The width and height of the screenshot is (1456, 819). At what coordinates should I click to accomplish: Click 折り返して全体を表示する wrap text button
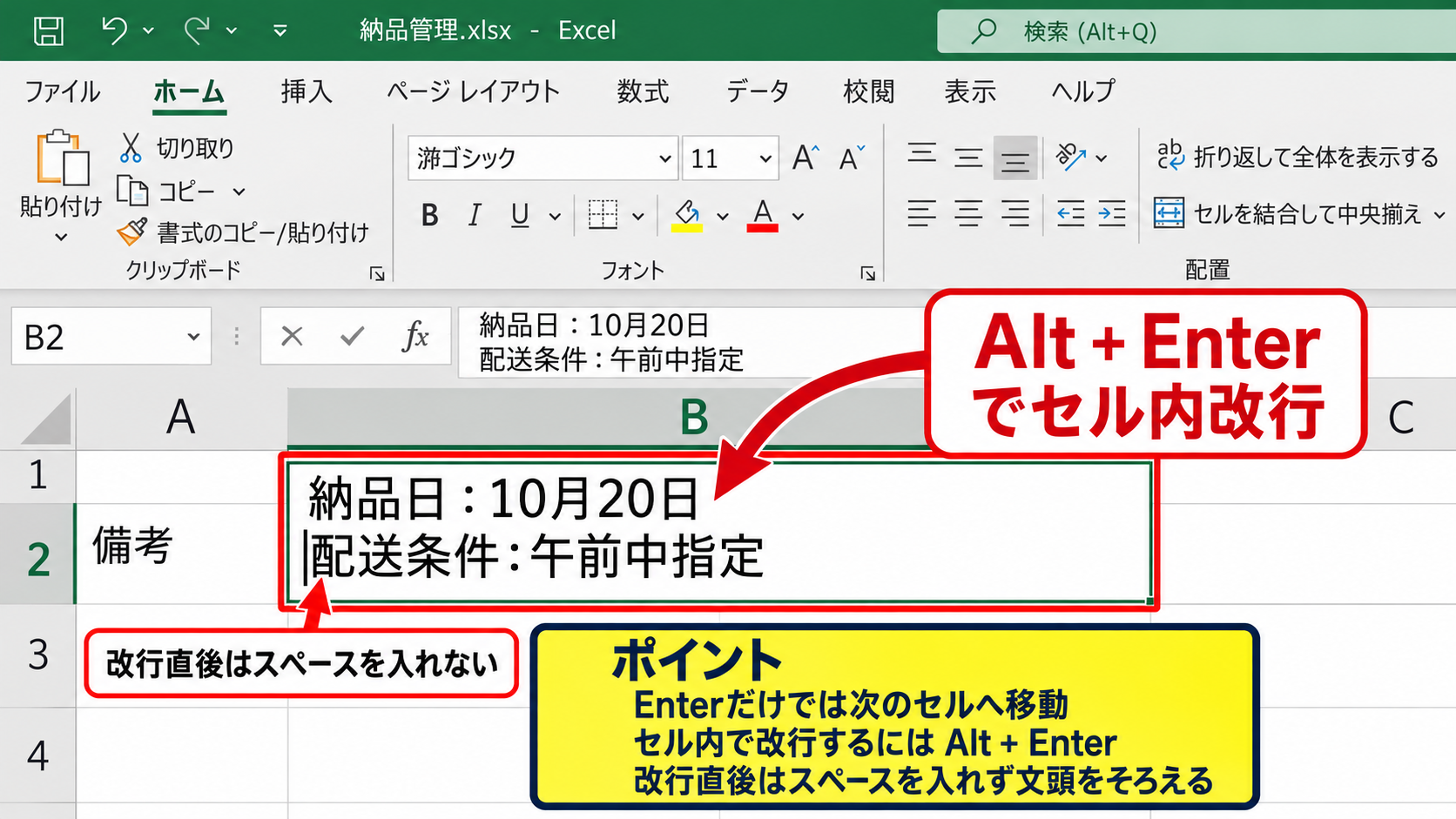click(1298, 157)
